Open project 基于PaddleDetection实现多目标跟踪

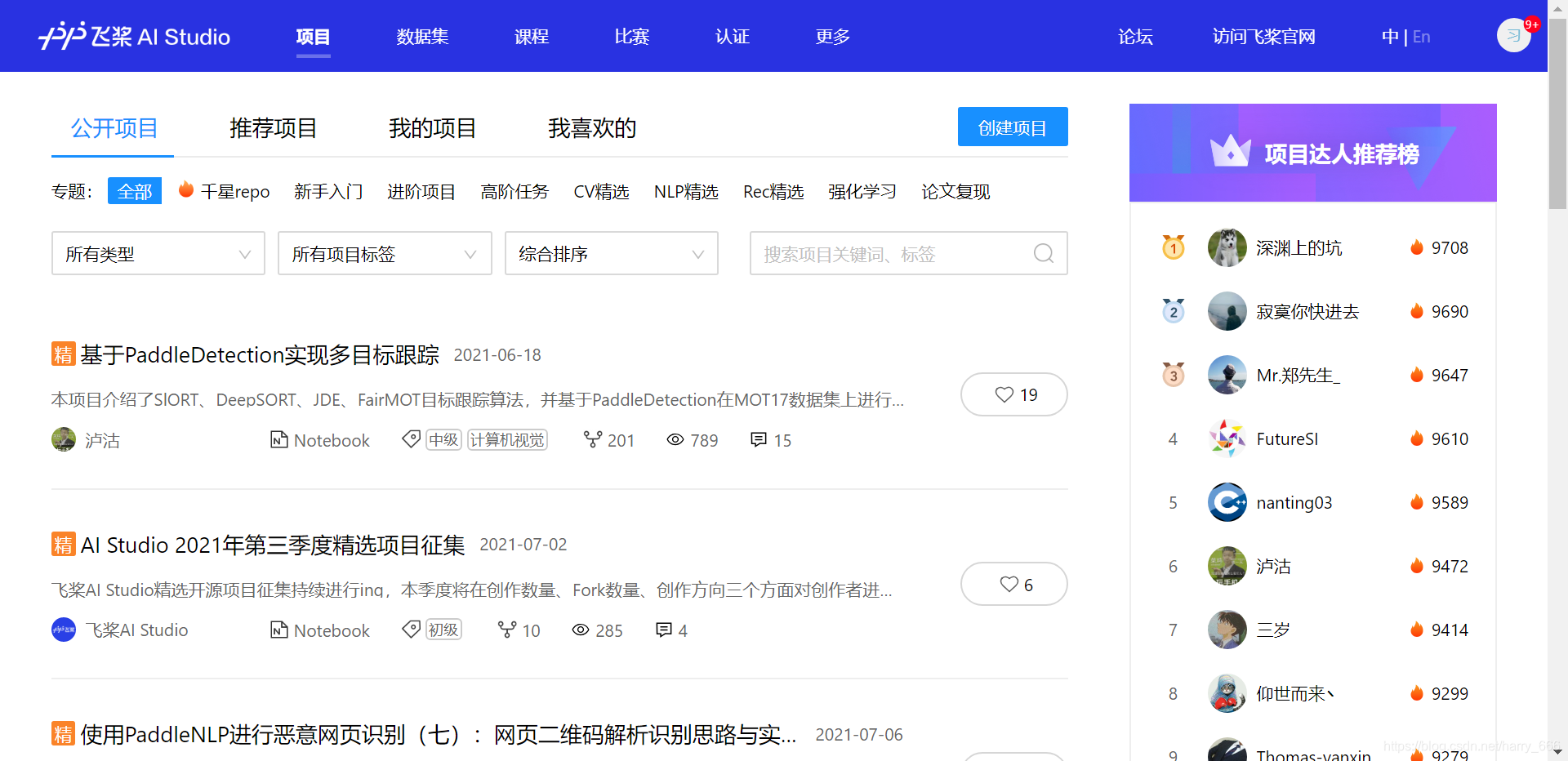(260, 354)
